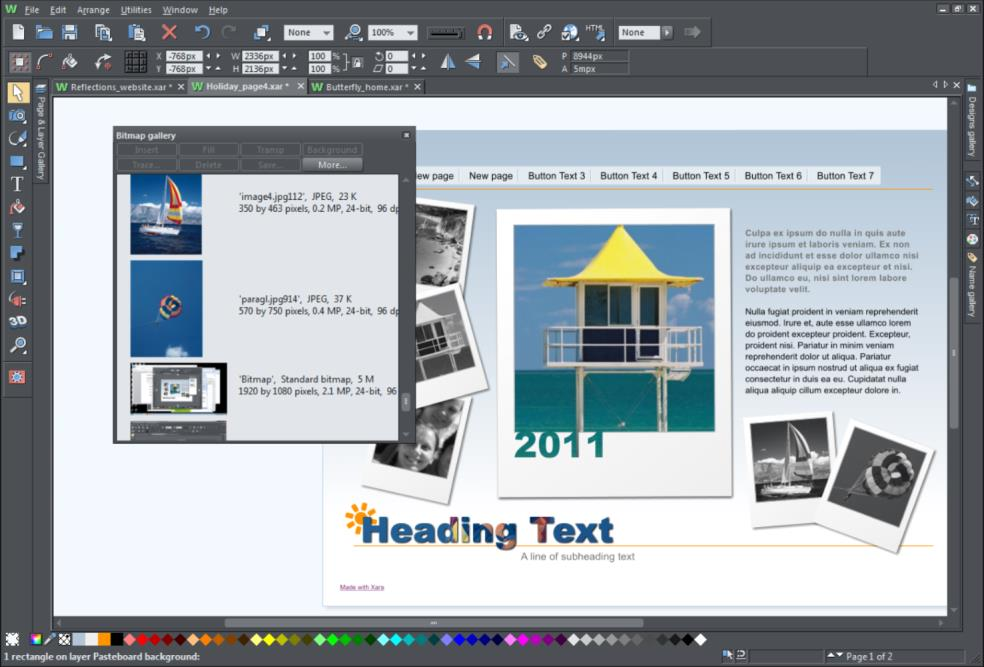Toggle the lock aspect ratio button
Viewport: 984px width, 667px height.
358,62
